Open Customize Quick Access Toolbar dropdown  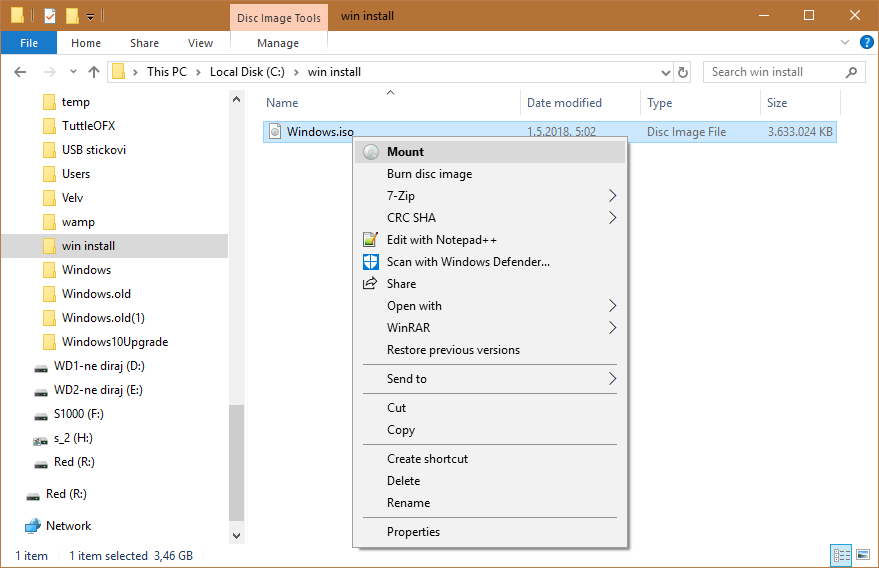point(90,17)
